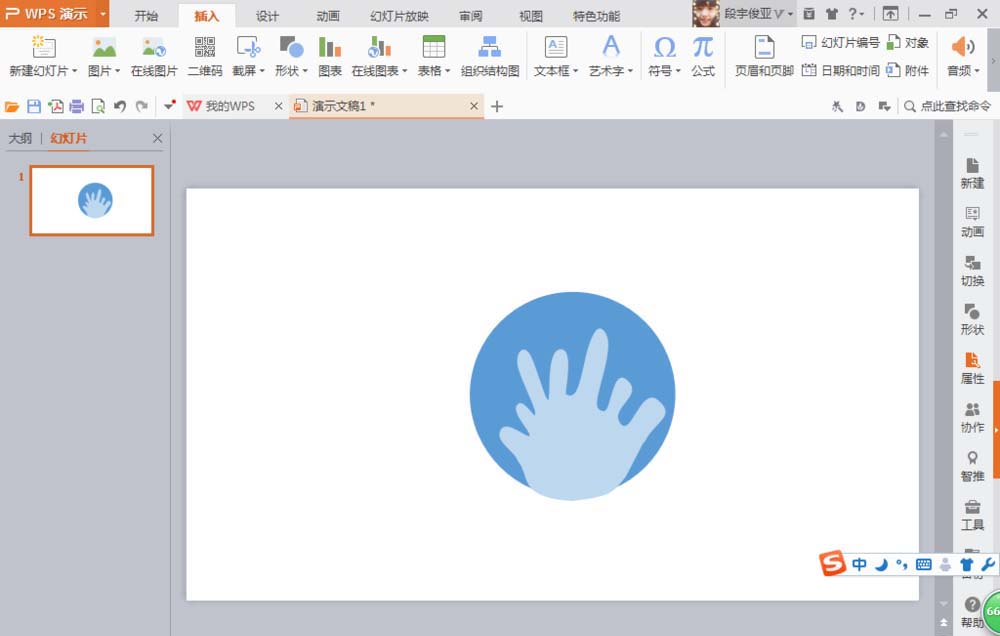Insert a 图表 chart
This screenshot has width=1000, height=636.
tap(330, 56)
